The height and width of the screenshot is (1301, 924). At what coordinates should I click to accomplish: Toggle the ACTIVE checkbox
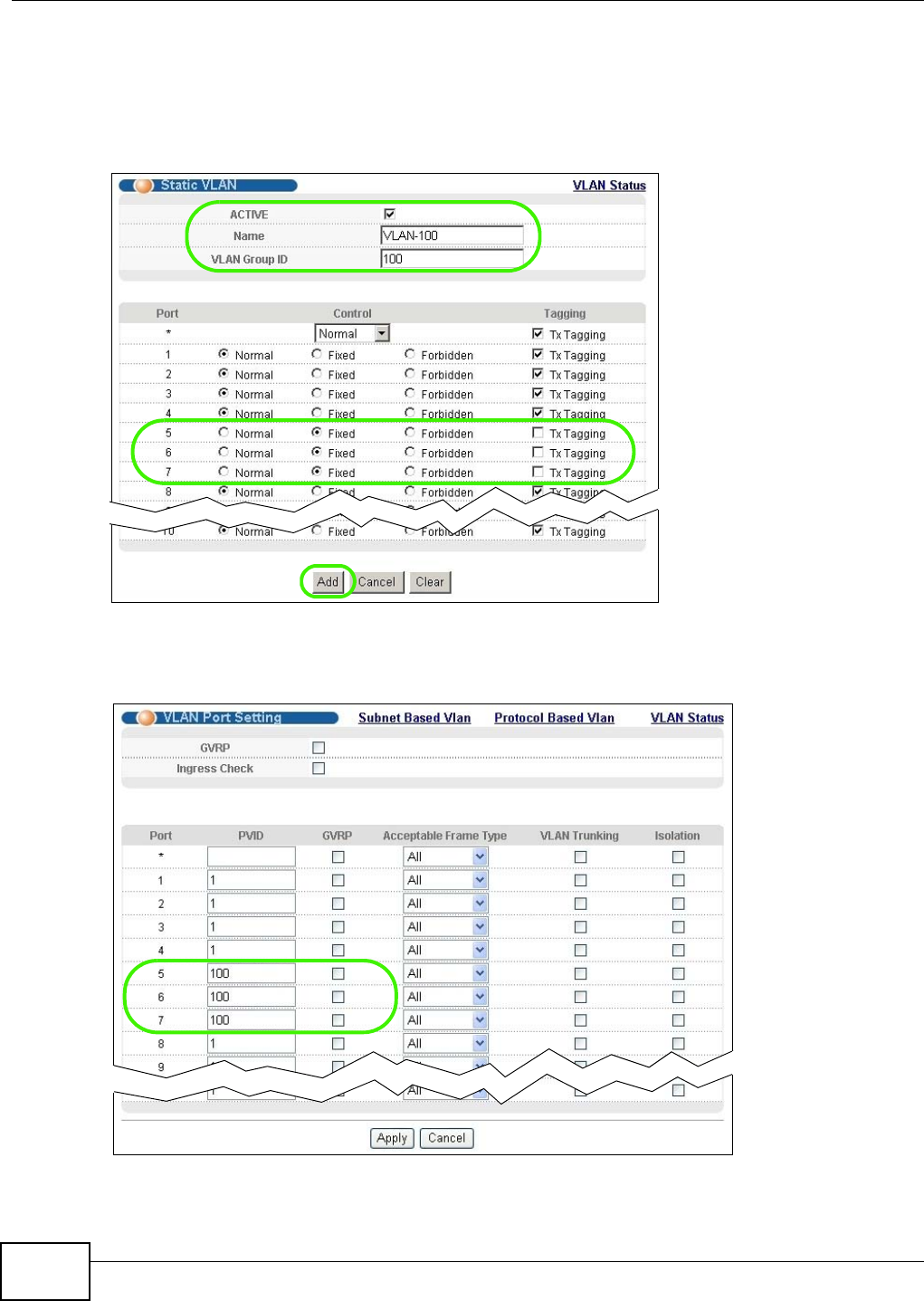click(390, 215)
